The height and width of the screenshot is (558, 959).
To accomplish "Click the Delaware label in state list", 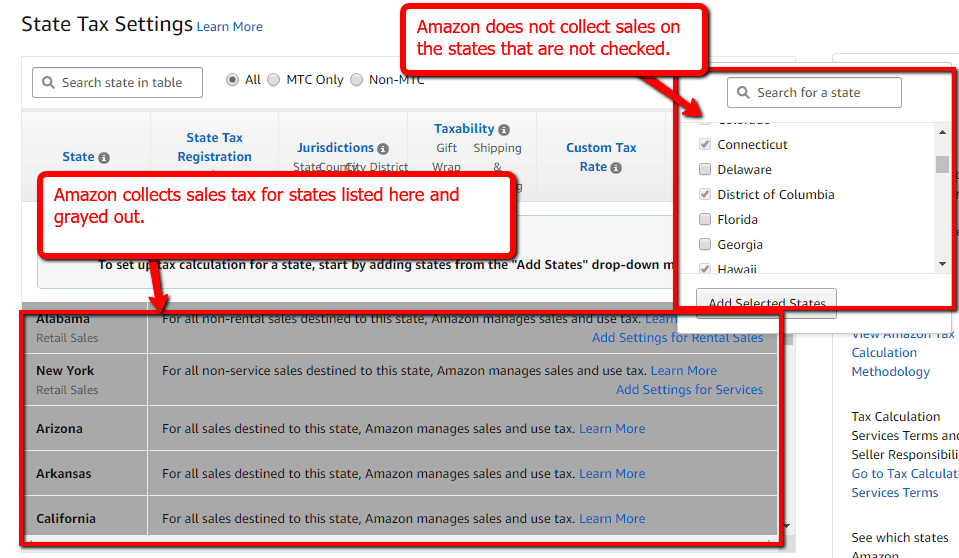I will tap(744, 170).
